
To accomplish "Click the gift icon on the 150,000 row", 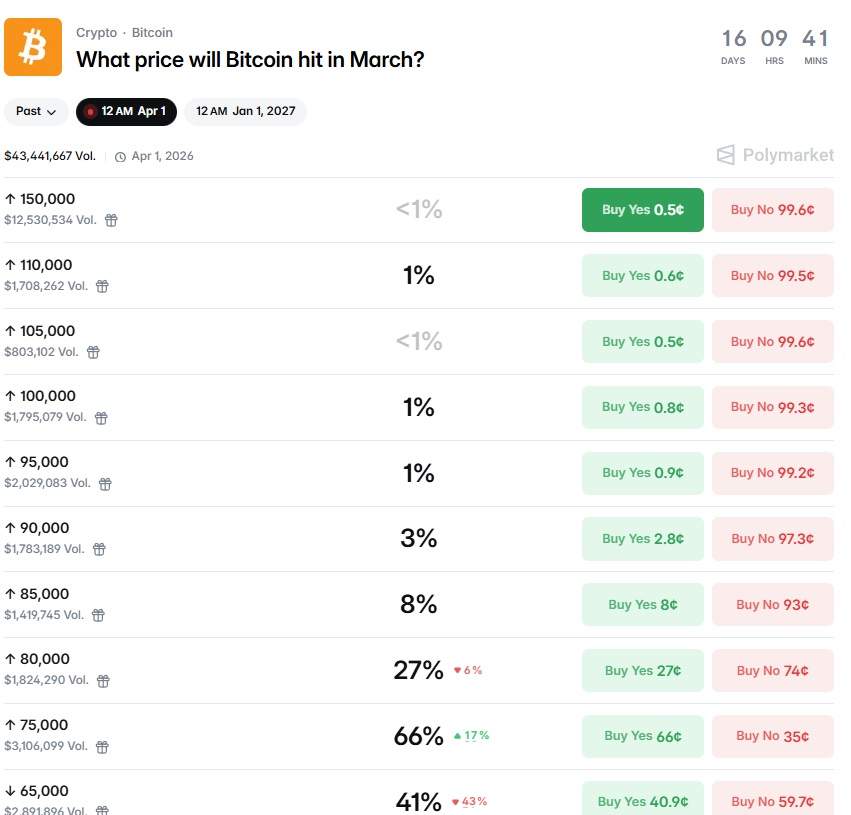I will [x=110, y=220].
